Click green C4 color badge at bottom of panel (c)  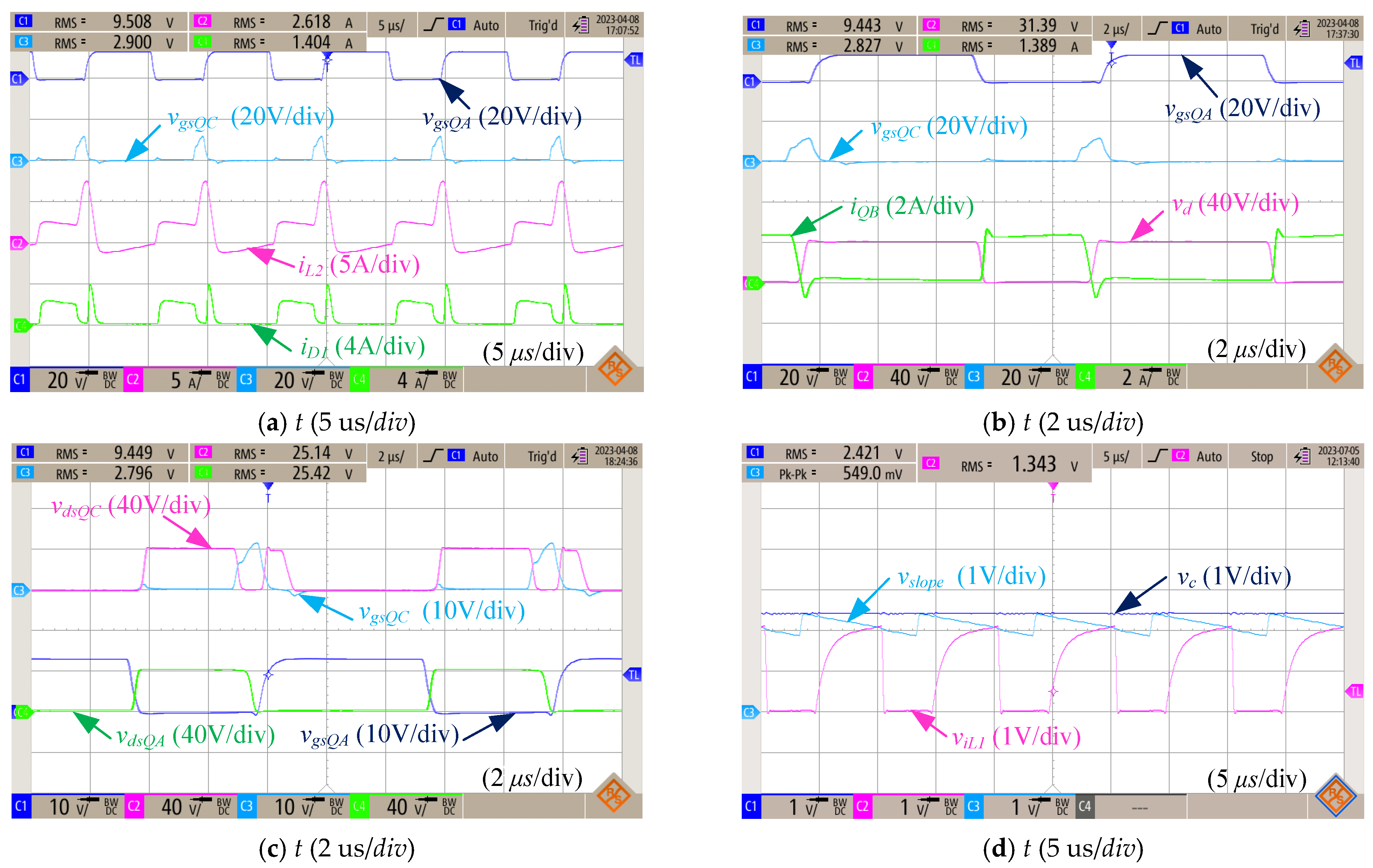click(x=359, y=806)
